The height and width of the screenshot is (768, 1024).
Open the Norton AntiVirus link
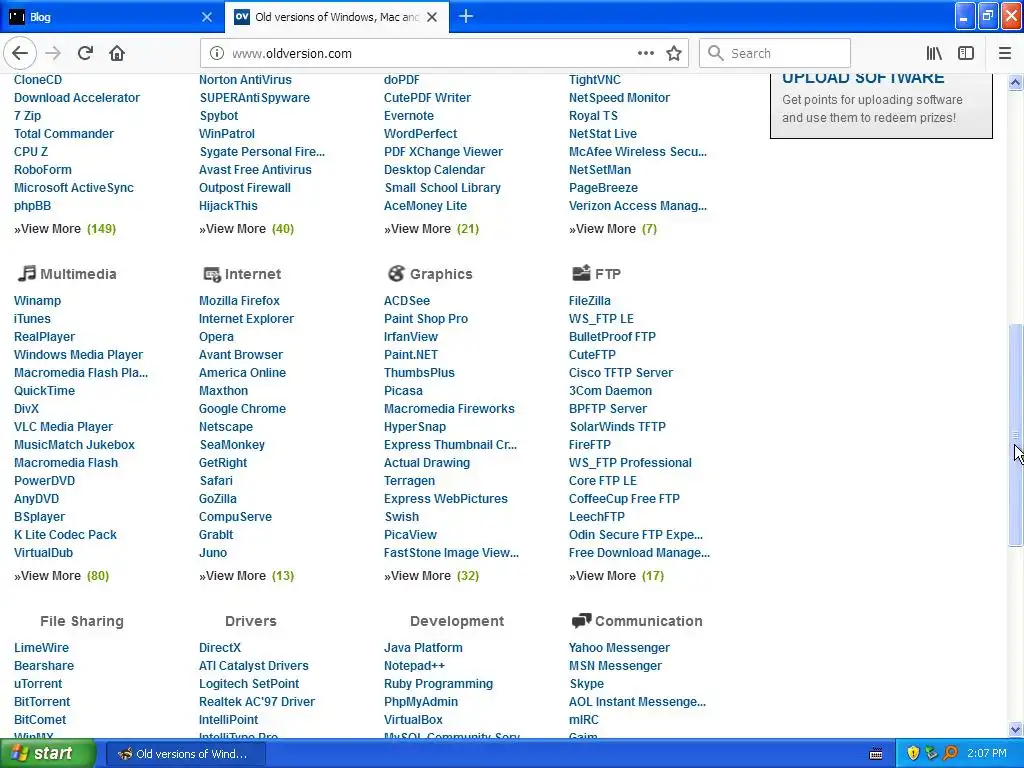245,80
